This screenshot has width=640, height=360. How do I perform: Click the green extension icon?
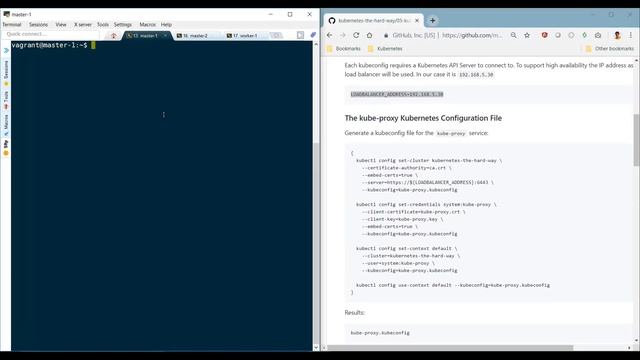coord(584,36)
